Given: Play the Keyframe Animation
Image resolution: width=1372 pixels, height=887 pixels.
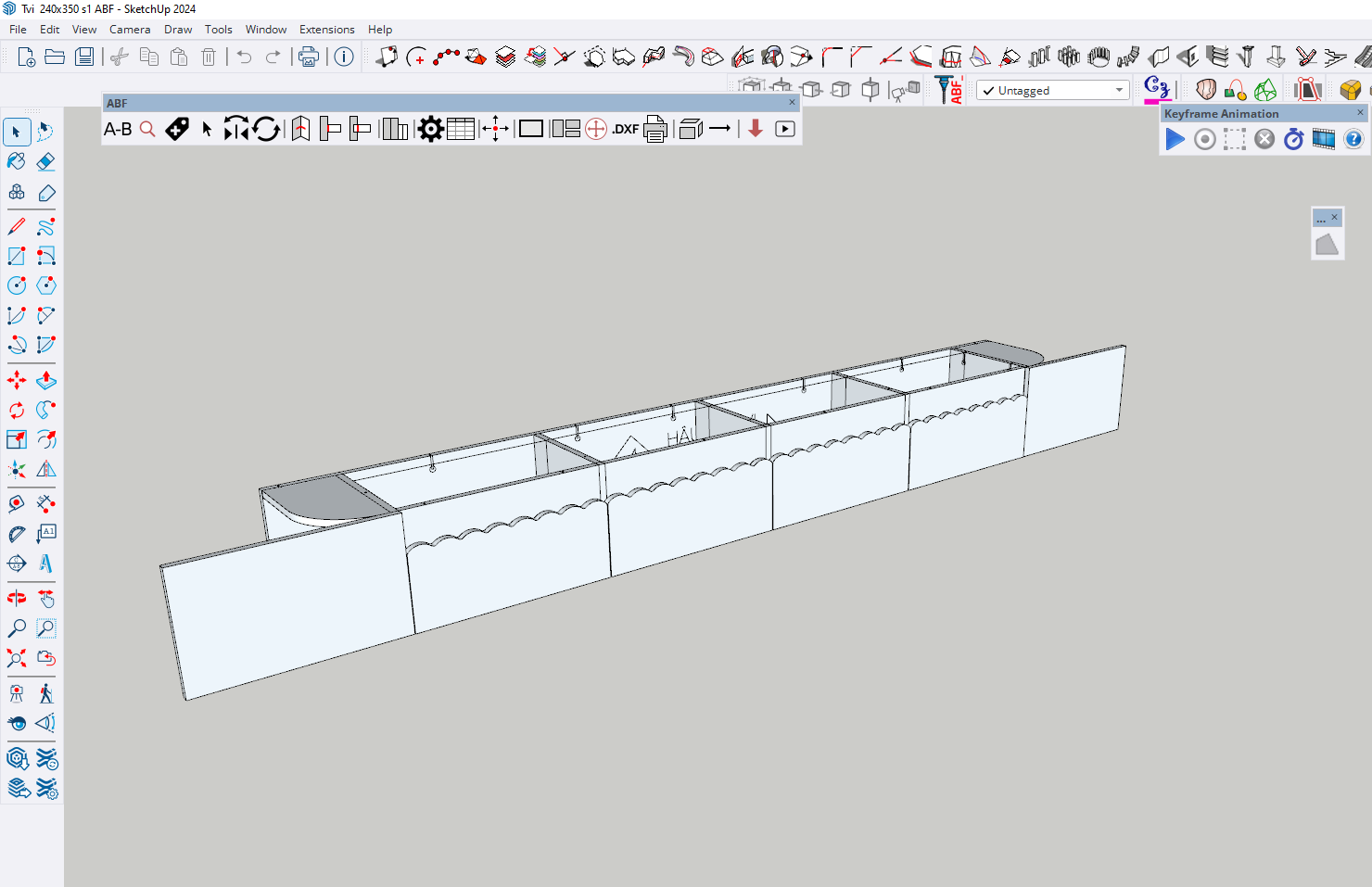Looking at the screenshot, I should 1175,139.
